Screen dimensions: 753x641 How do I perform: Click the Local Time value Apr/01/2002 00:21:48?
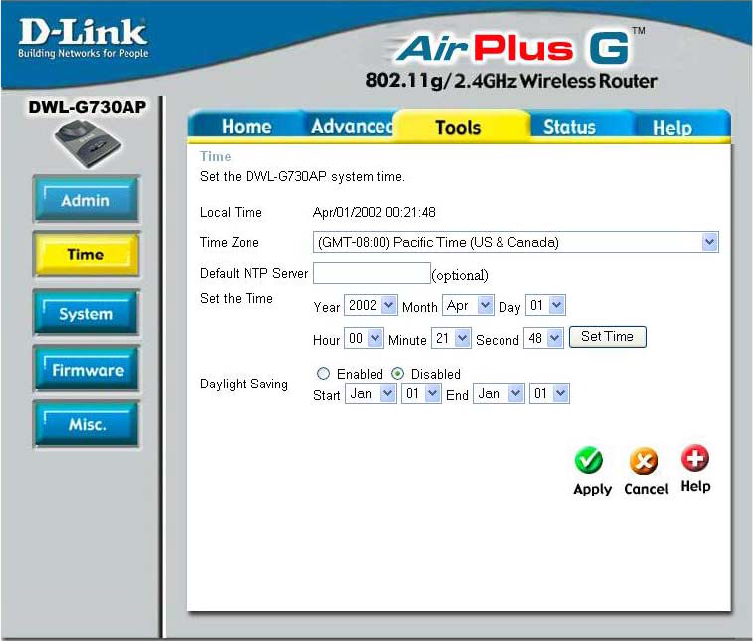(x=374, y=212)
